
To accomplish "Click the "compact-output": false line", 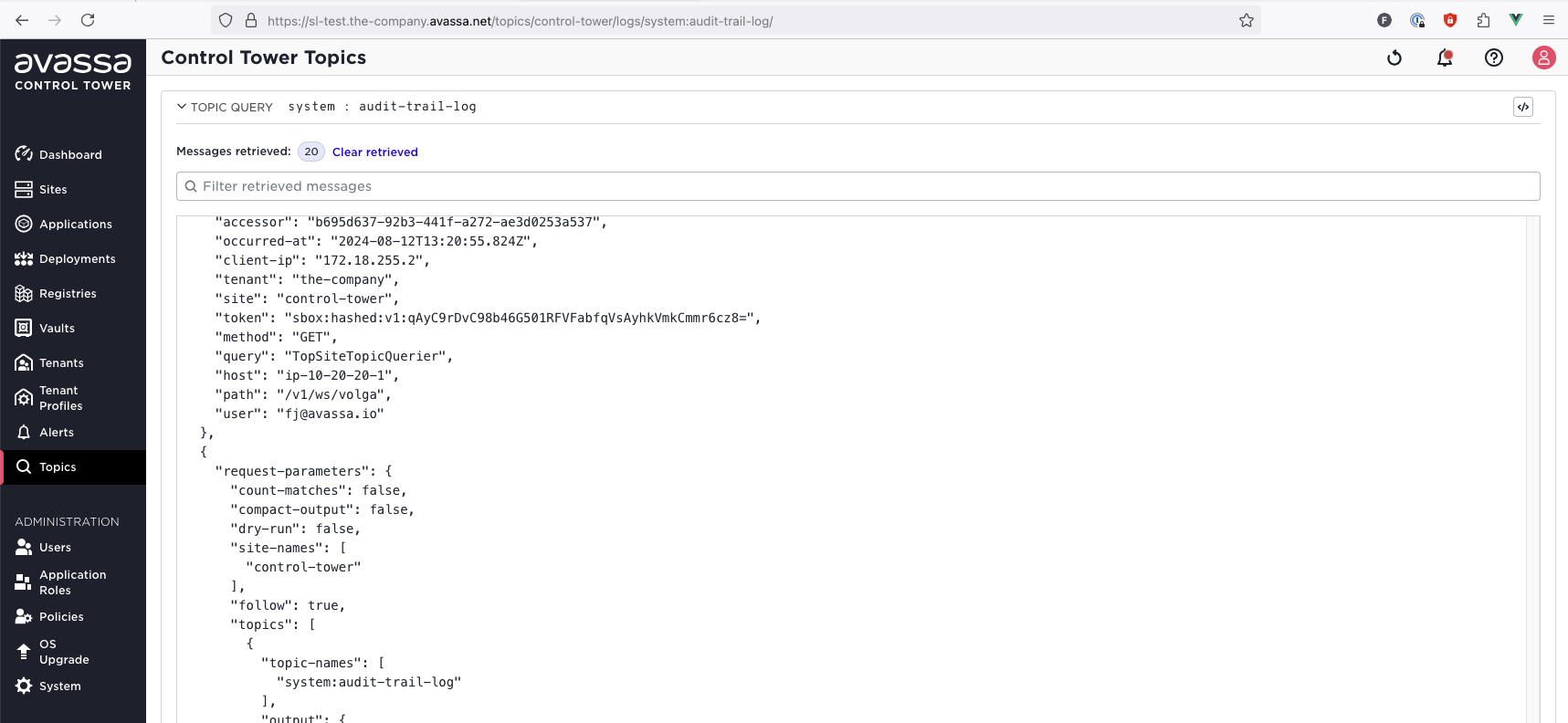I will pyautogui.click(x=322, y=509).
